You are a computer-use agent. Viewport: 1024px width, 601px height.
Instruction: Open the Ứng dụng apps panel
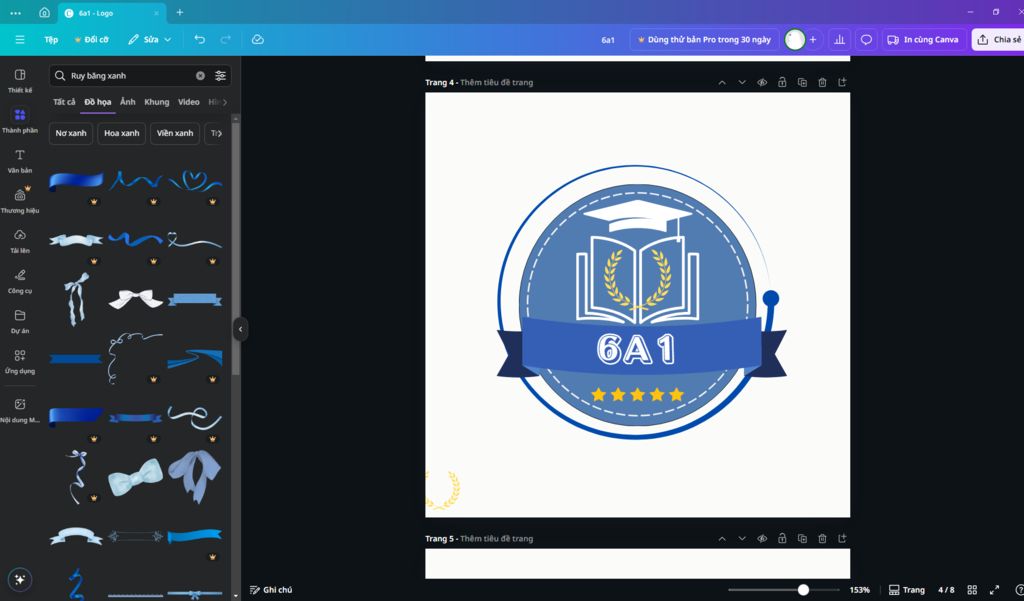pos(20,361)
